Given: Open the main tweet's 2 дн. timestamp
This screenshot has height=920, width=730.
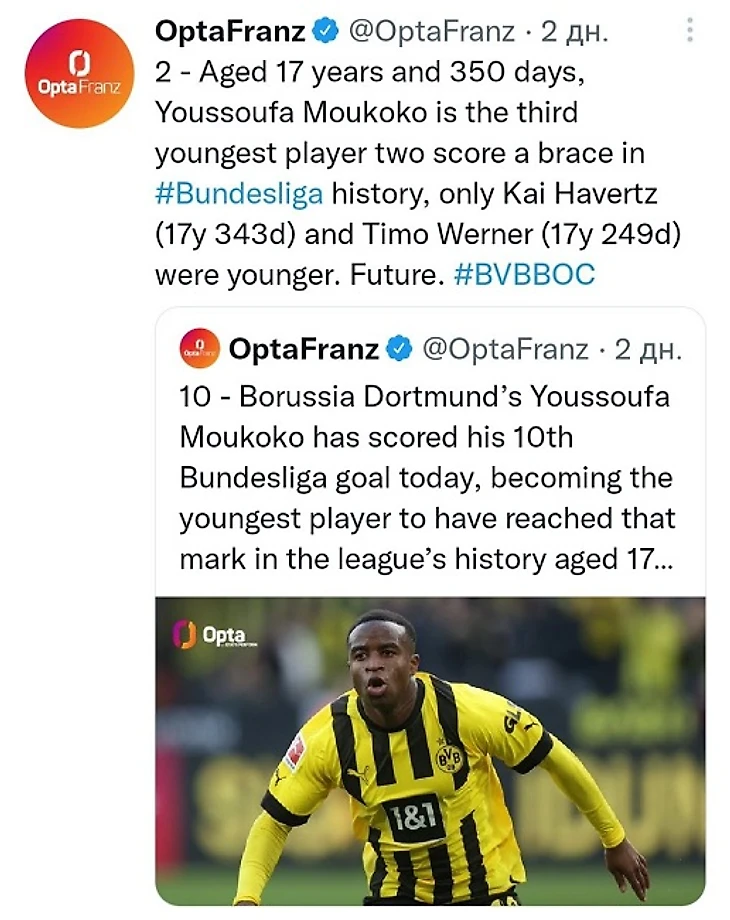Looking at the screenshot, I should pyautogui.click(x=574, y=32).
